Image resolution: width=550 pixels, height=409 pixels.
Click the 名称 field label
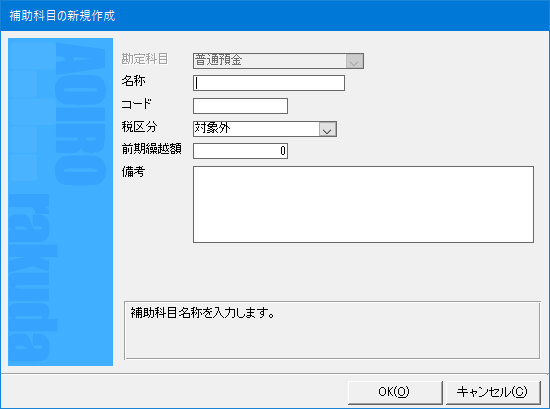[133, 81]
